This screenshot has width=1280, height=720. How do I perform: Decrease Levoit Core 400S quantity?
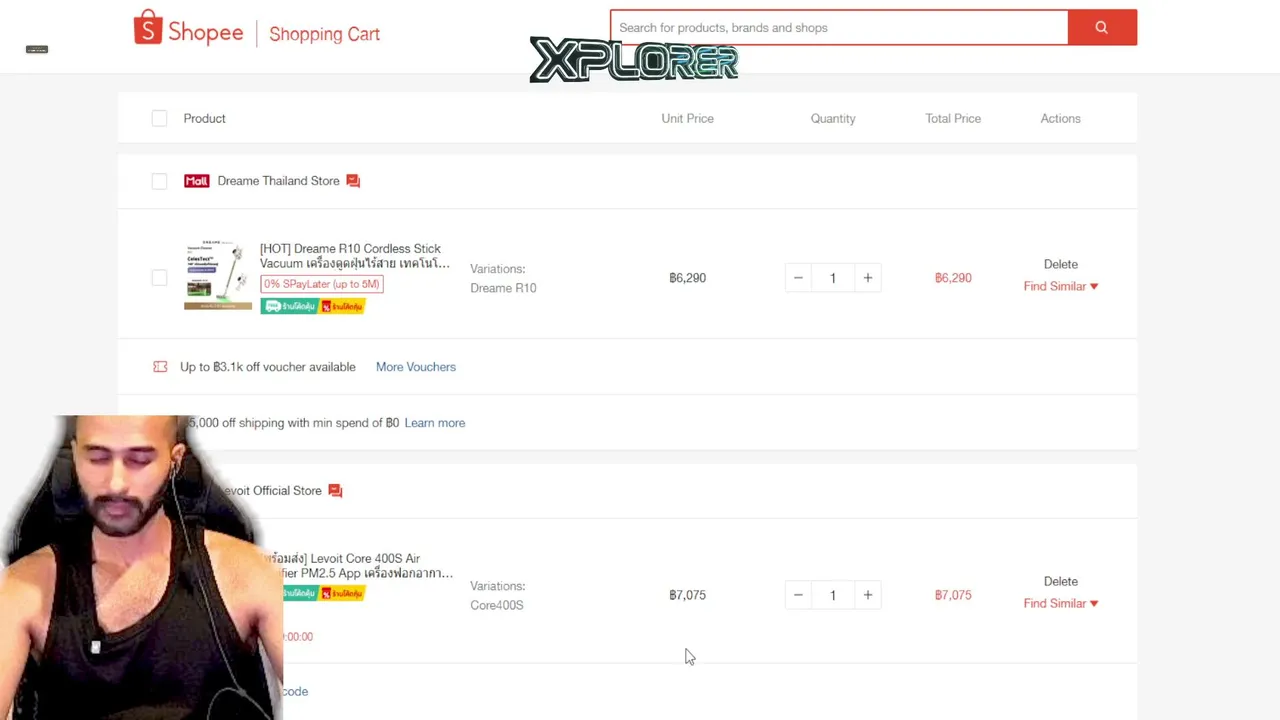[x=798, y=595]
